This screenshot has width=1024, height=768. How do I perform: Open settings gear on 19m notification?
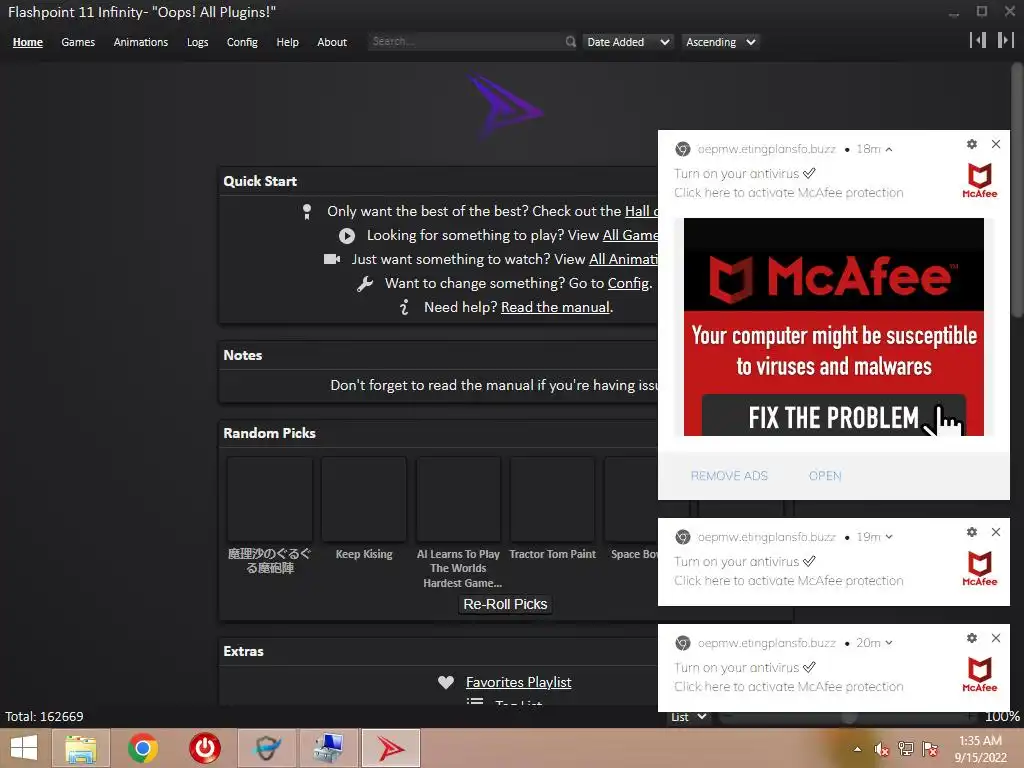click(972, 532)
